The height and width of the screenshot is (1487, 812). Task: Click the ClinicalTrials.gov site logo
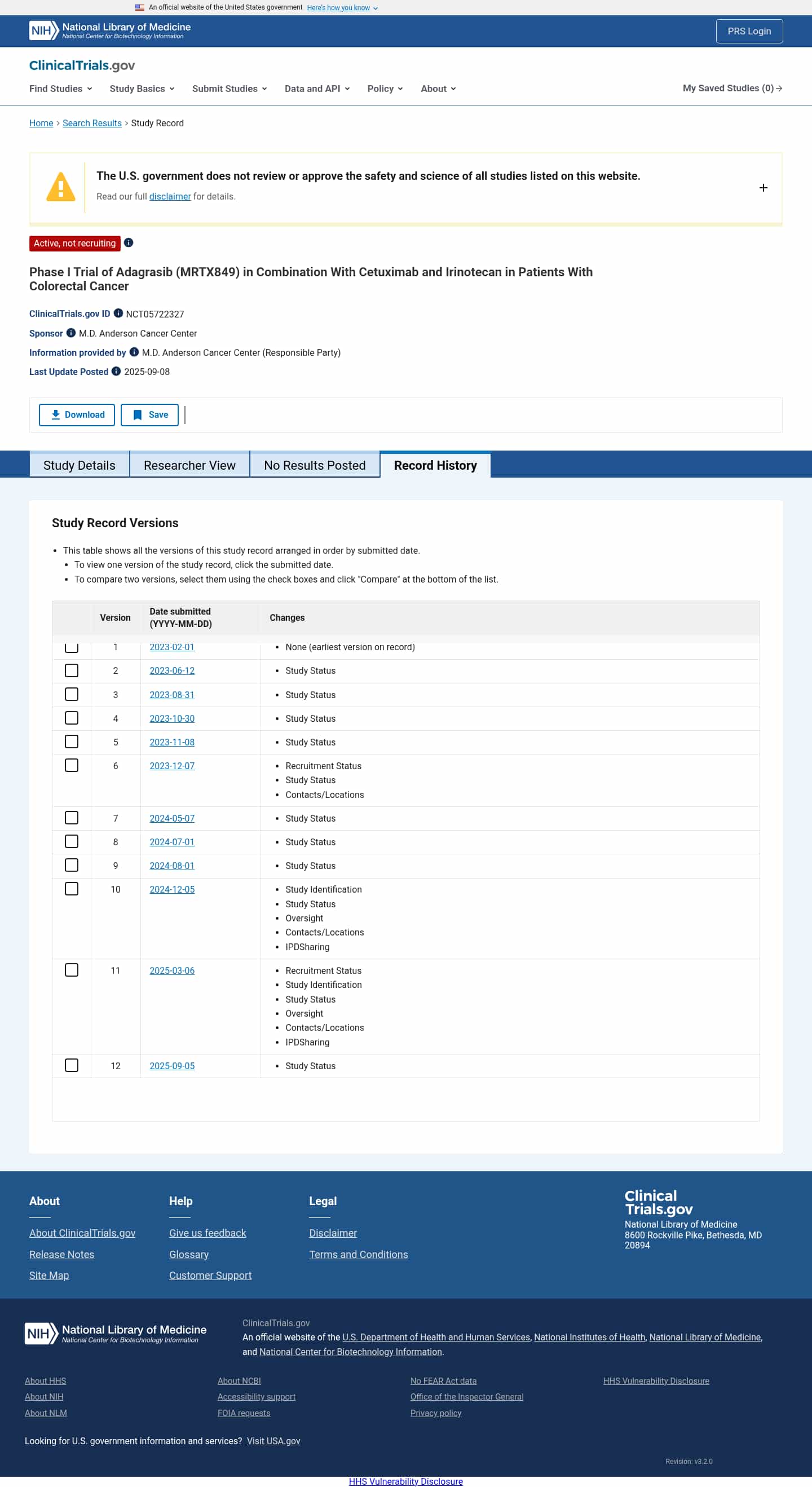coord(82,65)
